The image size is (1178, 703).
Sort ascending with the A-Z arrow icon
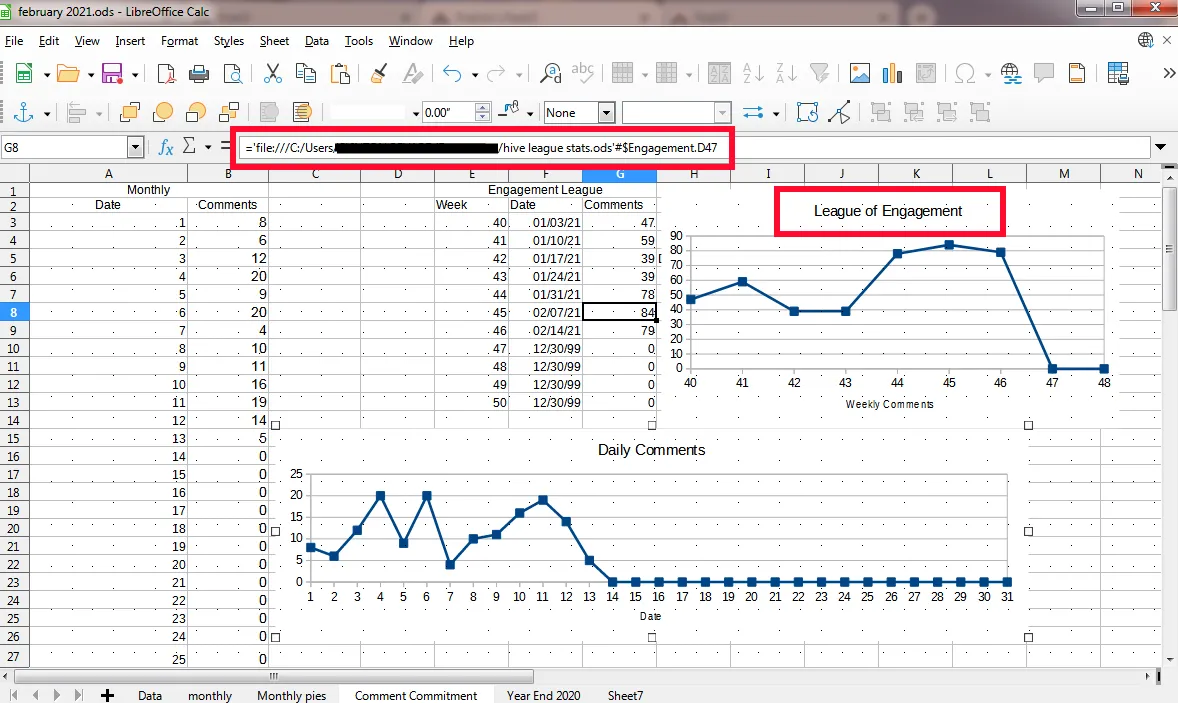click(753, 73)
